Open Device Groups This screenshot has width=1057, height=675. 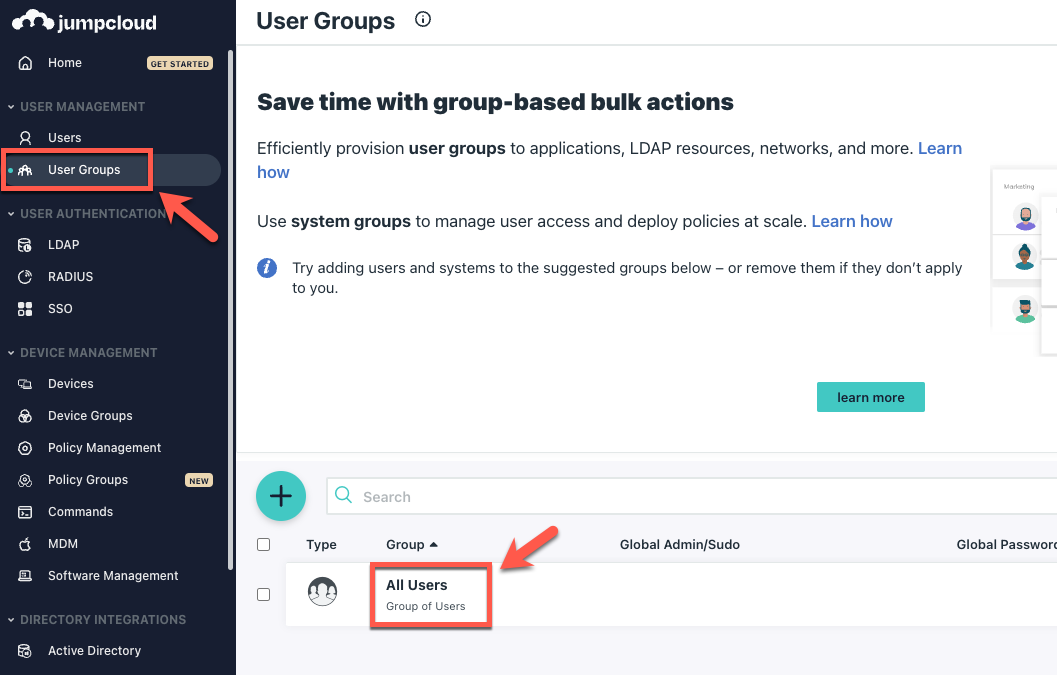(90, 416)
